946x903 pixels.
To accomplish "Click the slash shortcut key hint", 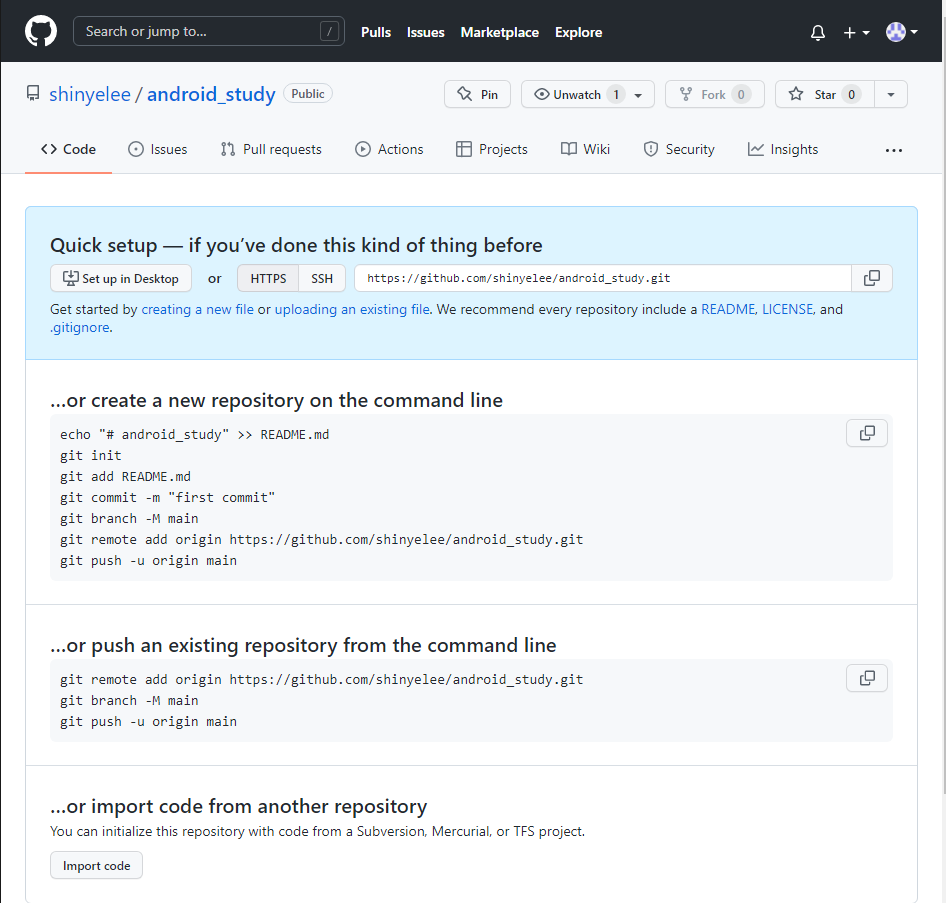I will coord(329,31).
